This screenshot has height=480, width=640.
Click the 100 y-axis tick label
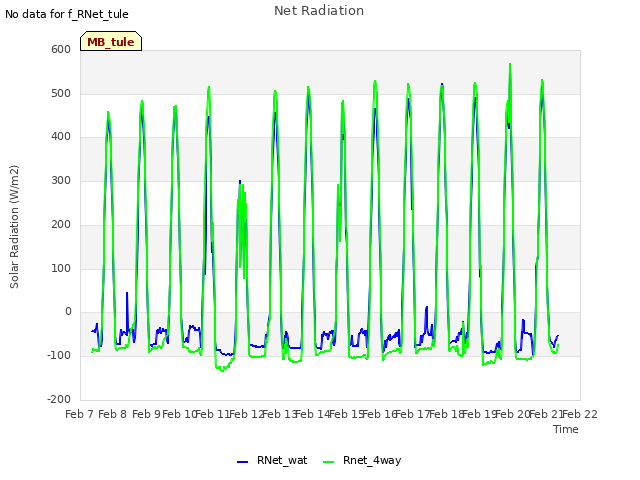61,268
